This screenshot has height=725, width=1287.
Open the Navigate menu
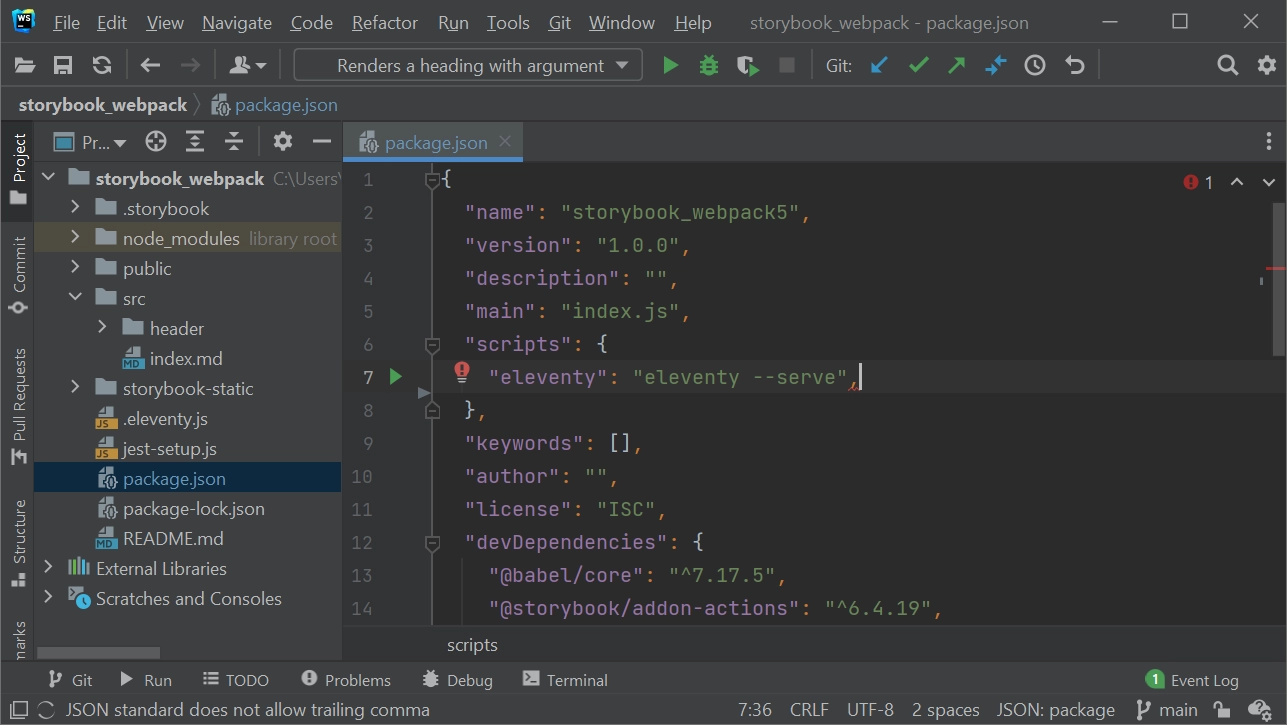coord(237,22)
